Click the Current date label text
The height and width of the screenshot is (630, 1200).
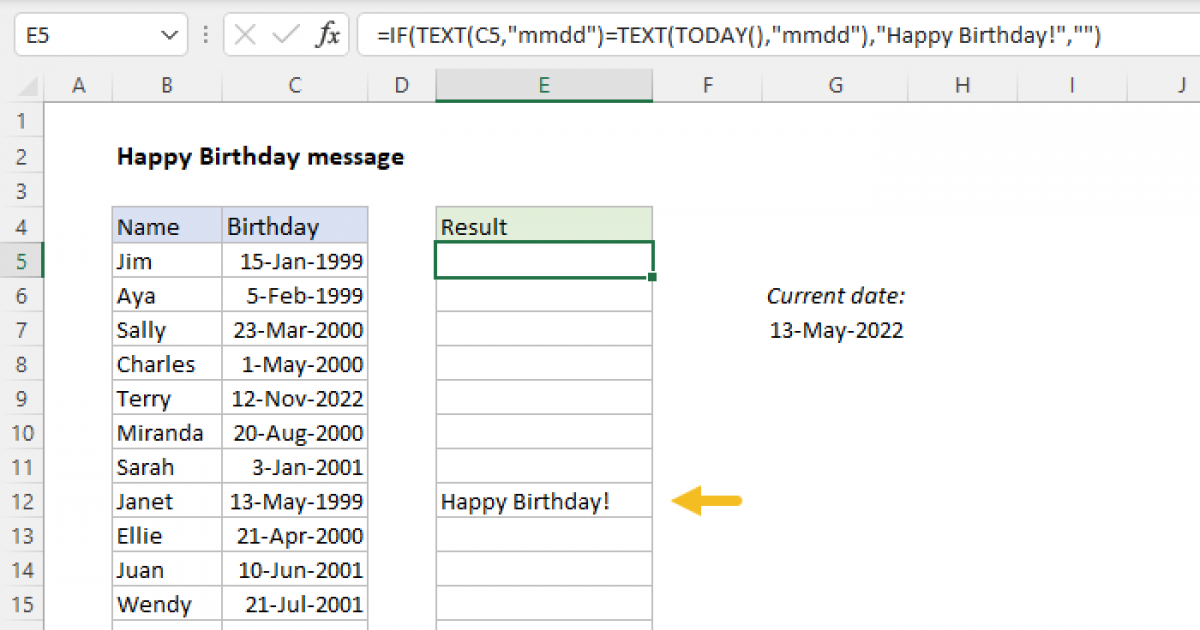coord(836,295)
